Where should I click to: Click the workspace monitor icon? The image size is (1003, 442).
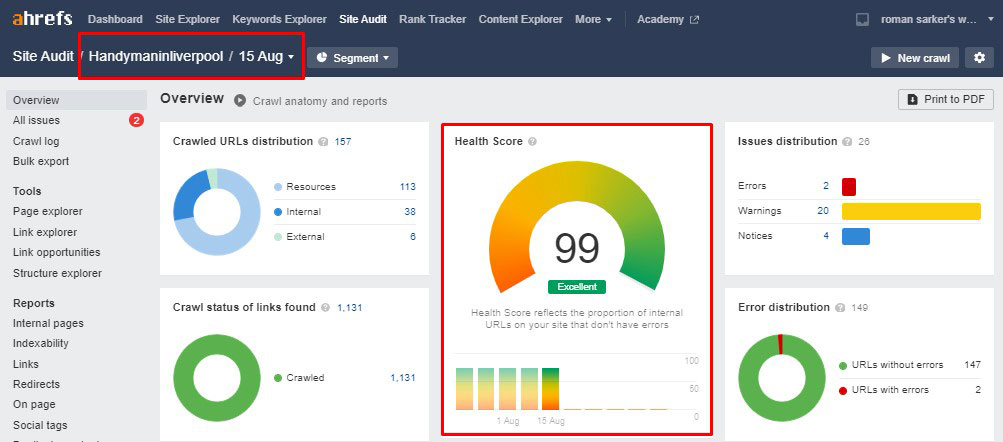coord(863,20)
